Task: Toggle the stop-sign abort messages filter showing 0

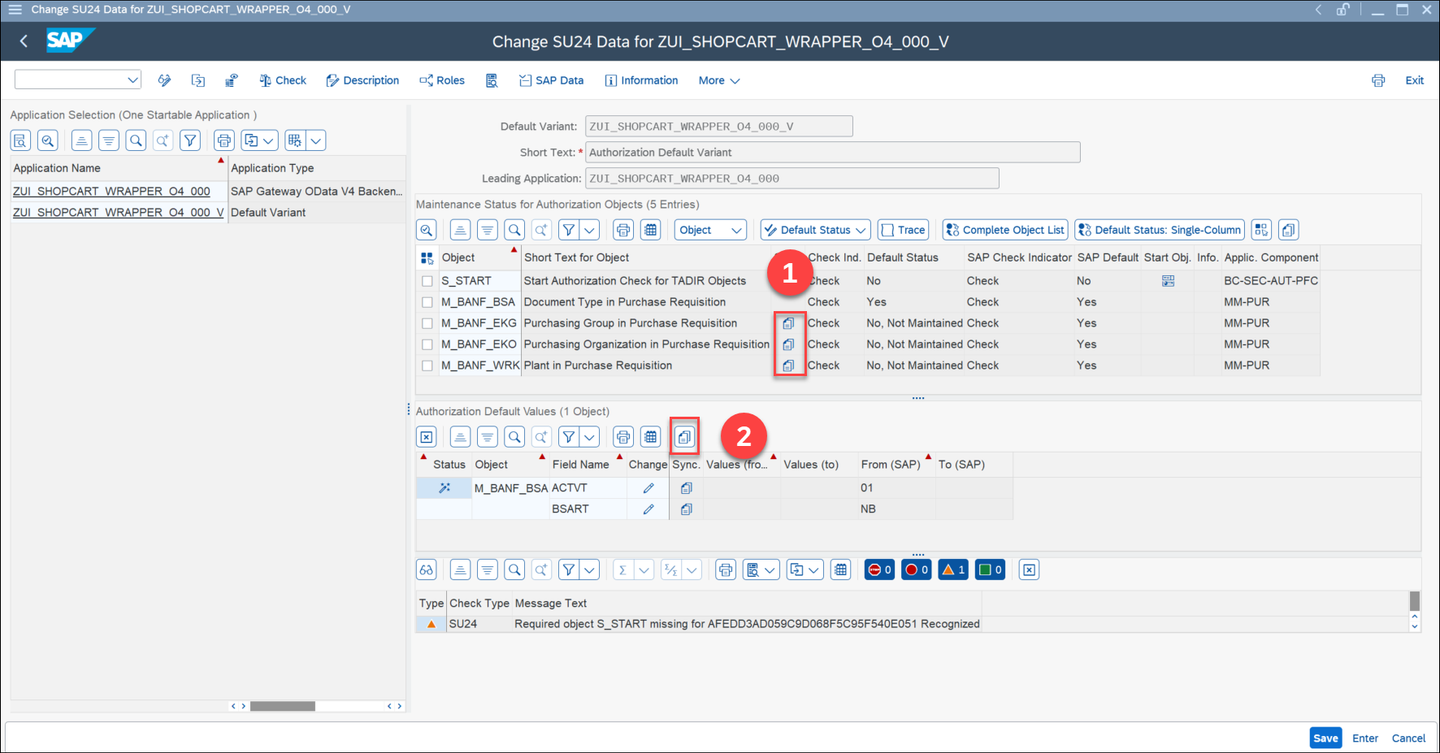Action: coord(879,570)
